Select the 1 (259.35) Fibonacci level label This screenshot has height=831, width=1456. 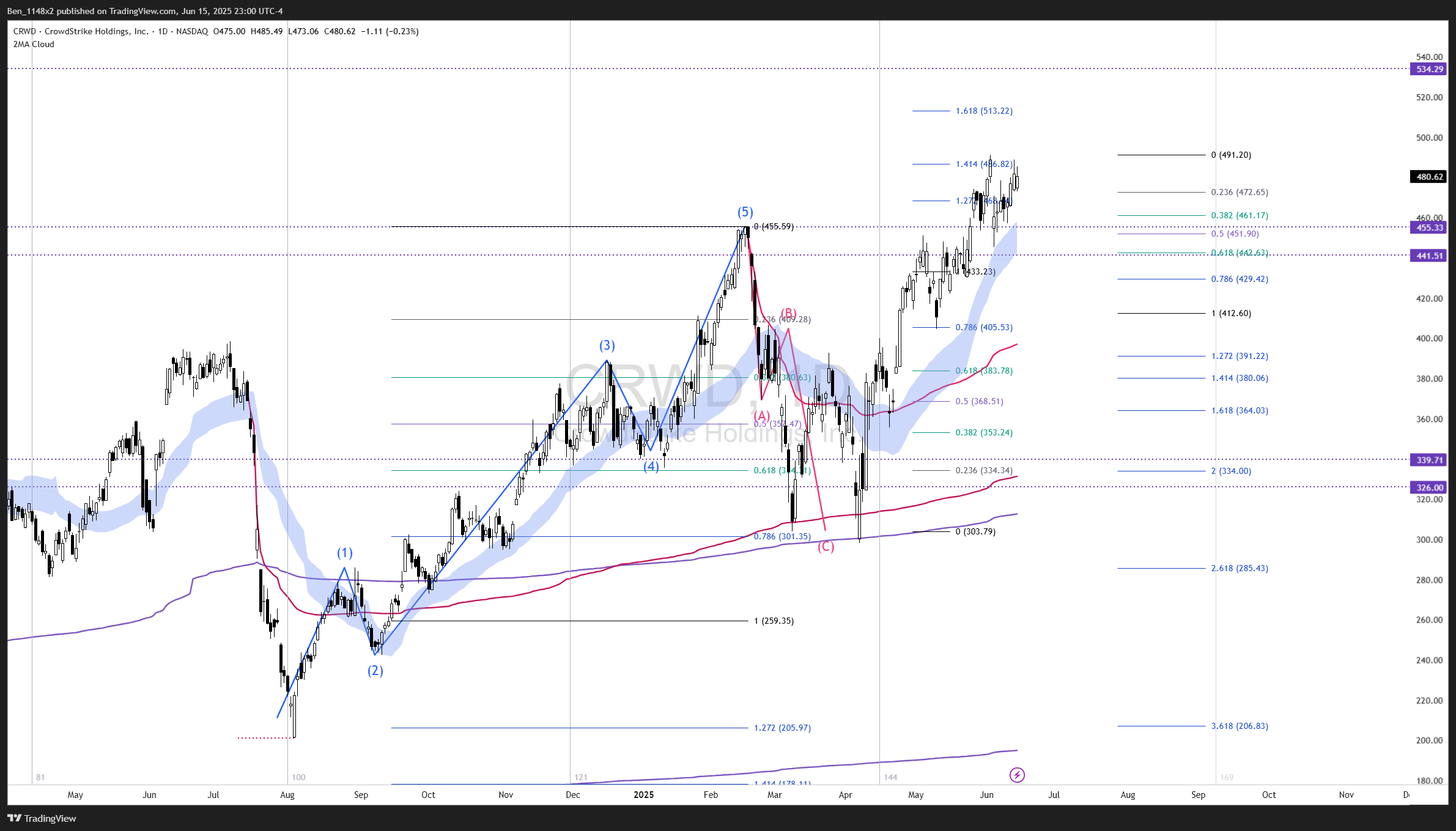(x=774, y=621)
